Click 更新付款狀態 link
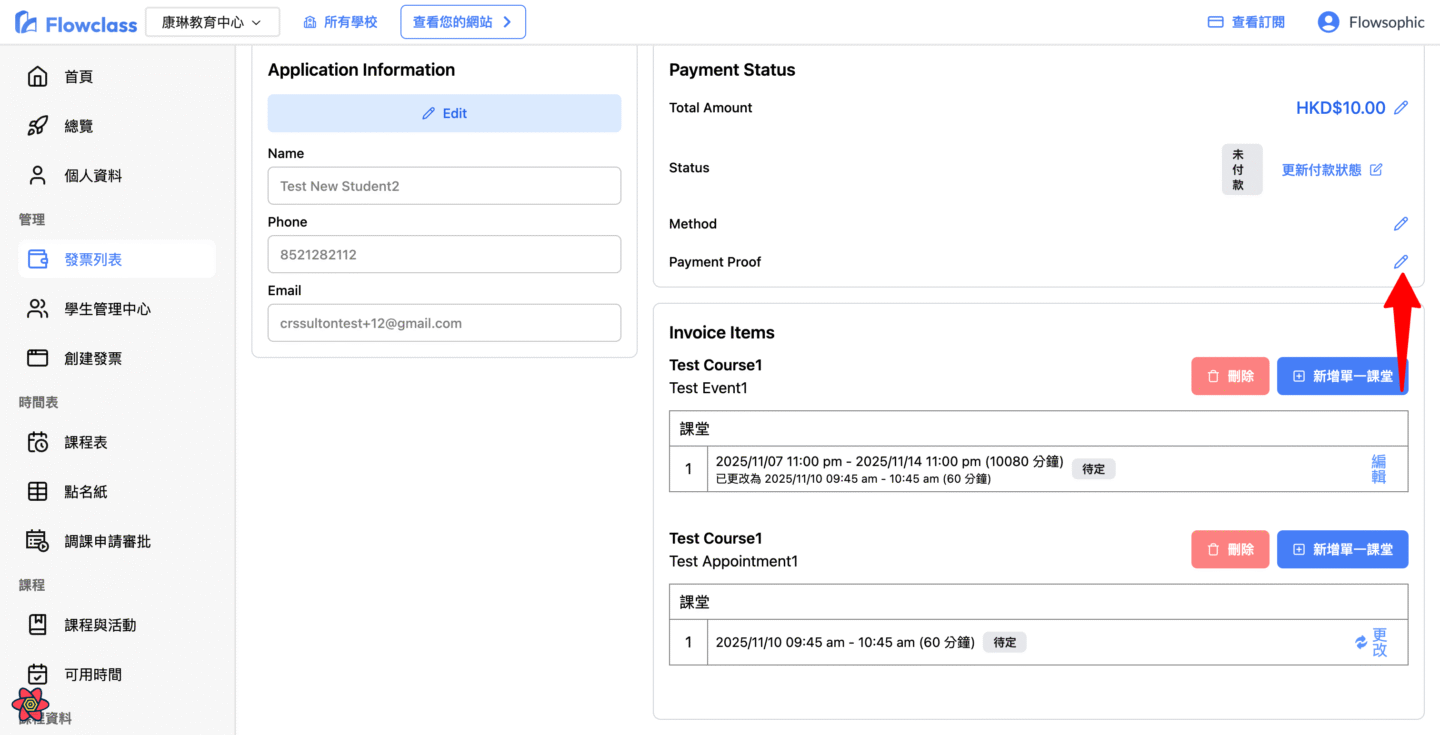This screenshot has width=1440, height=735. 1331,170
